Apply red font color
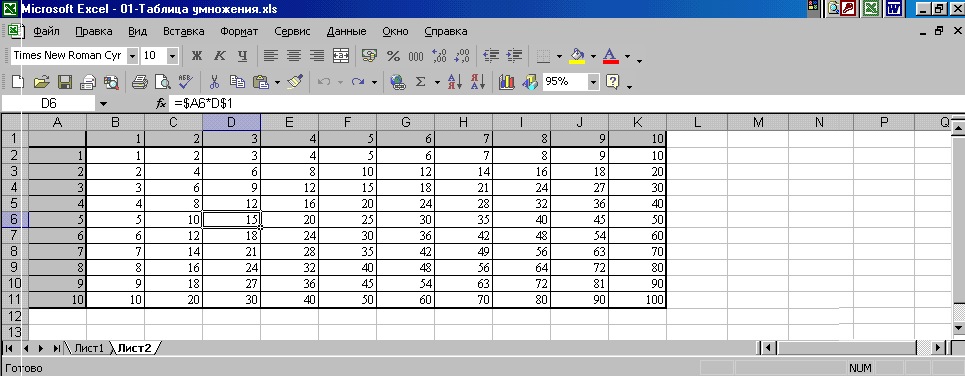Screen dimensions: 965x376 pyautogui.click(x=611, y=55)
